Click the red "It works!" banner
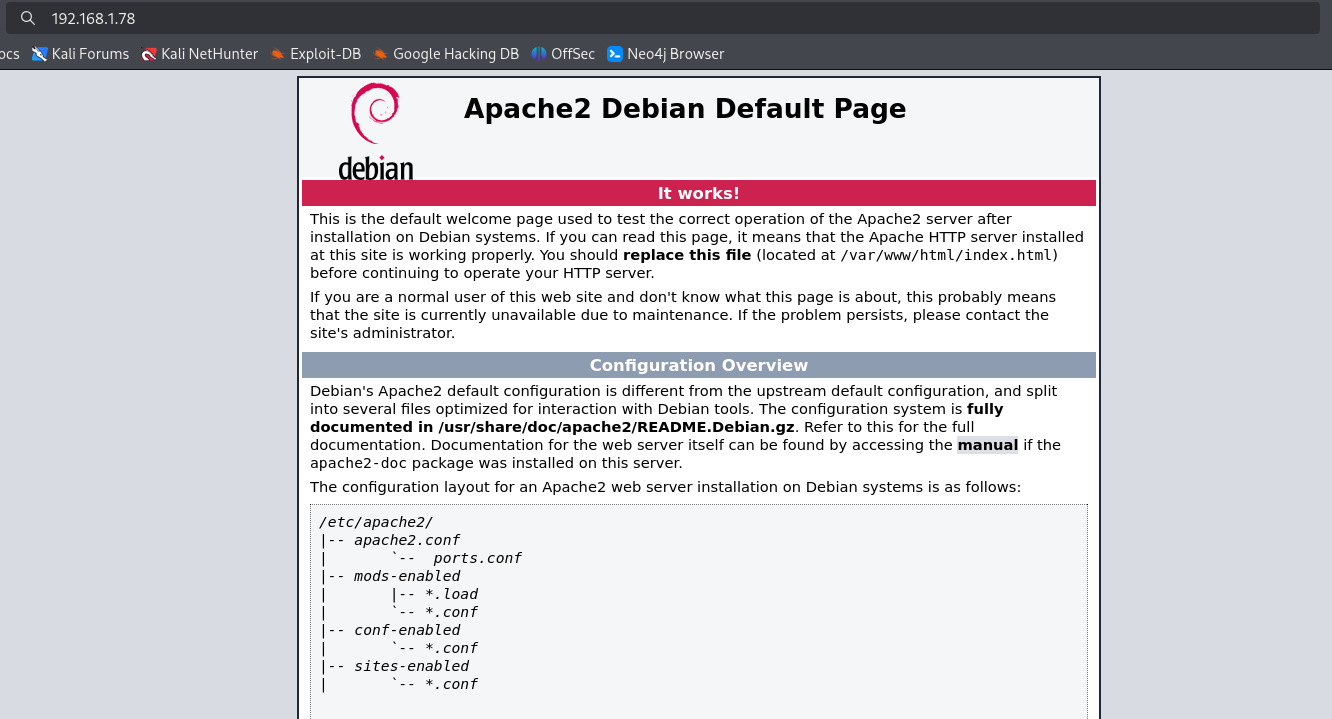 (698, 193)
